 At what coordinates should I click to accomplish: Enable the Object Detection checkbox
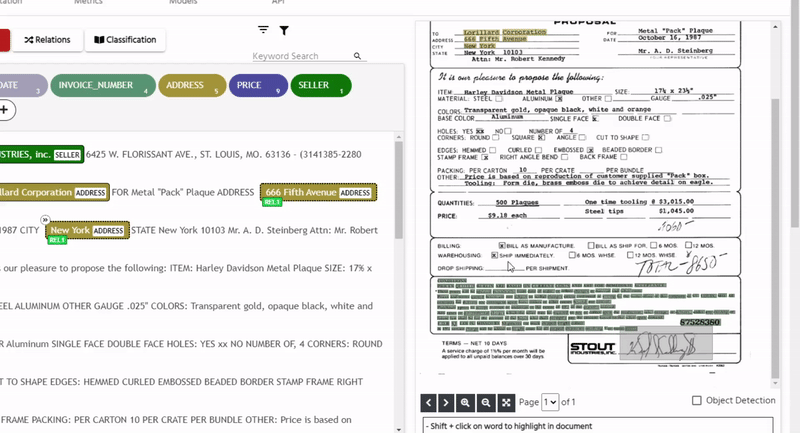tap(696, 400)
